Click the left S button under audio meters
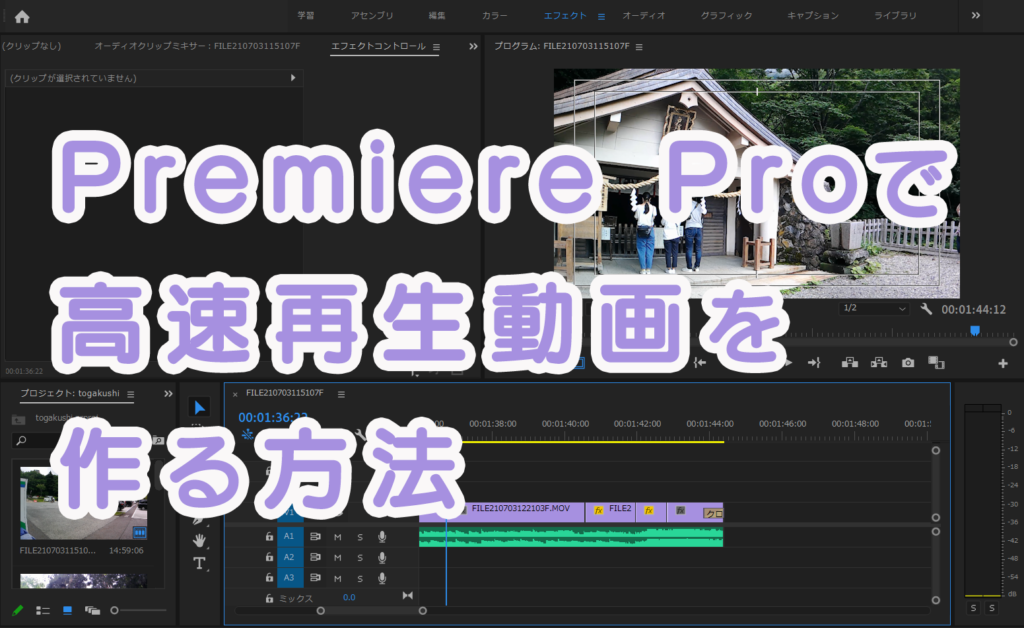Screen dimensions: 1024x628 [974, 608]
